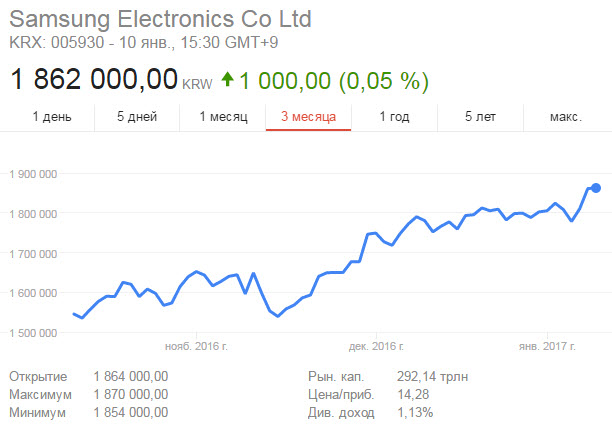
Task: Click the янв. 2017 г. axis label
Action: coord(548,346)
